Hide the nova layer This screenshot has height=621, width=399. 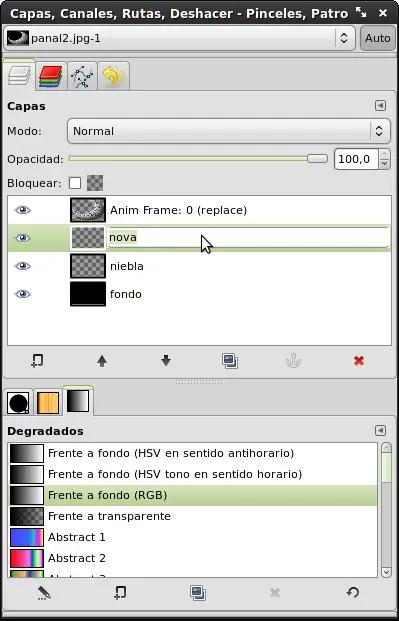point(23,238)
